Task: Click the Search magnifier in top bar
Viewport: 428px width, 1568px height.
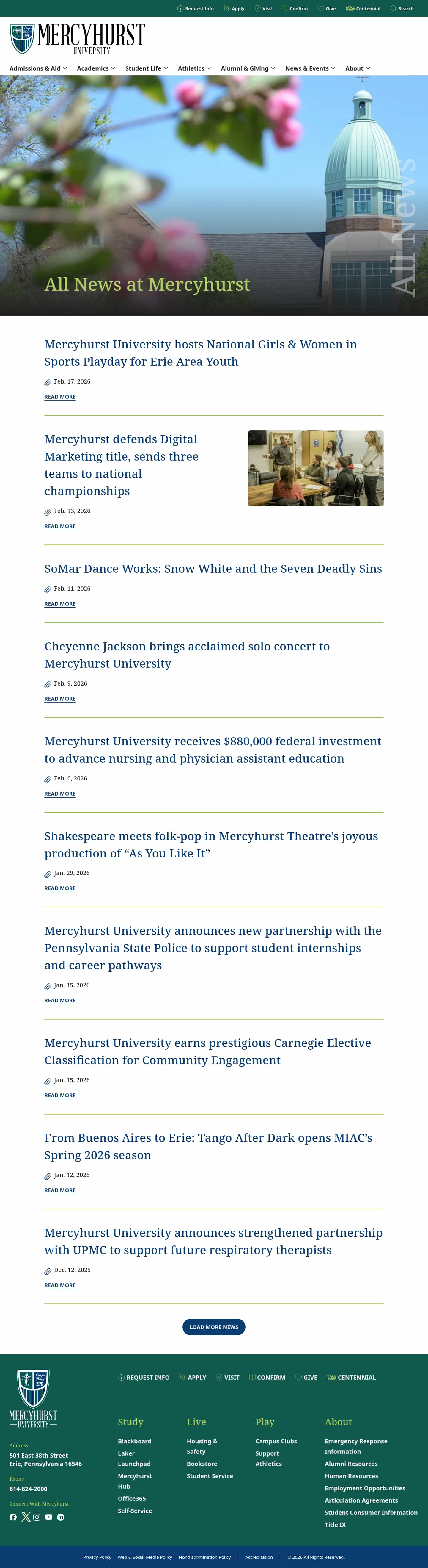Action: 393,9
